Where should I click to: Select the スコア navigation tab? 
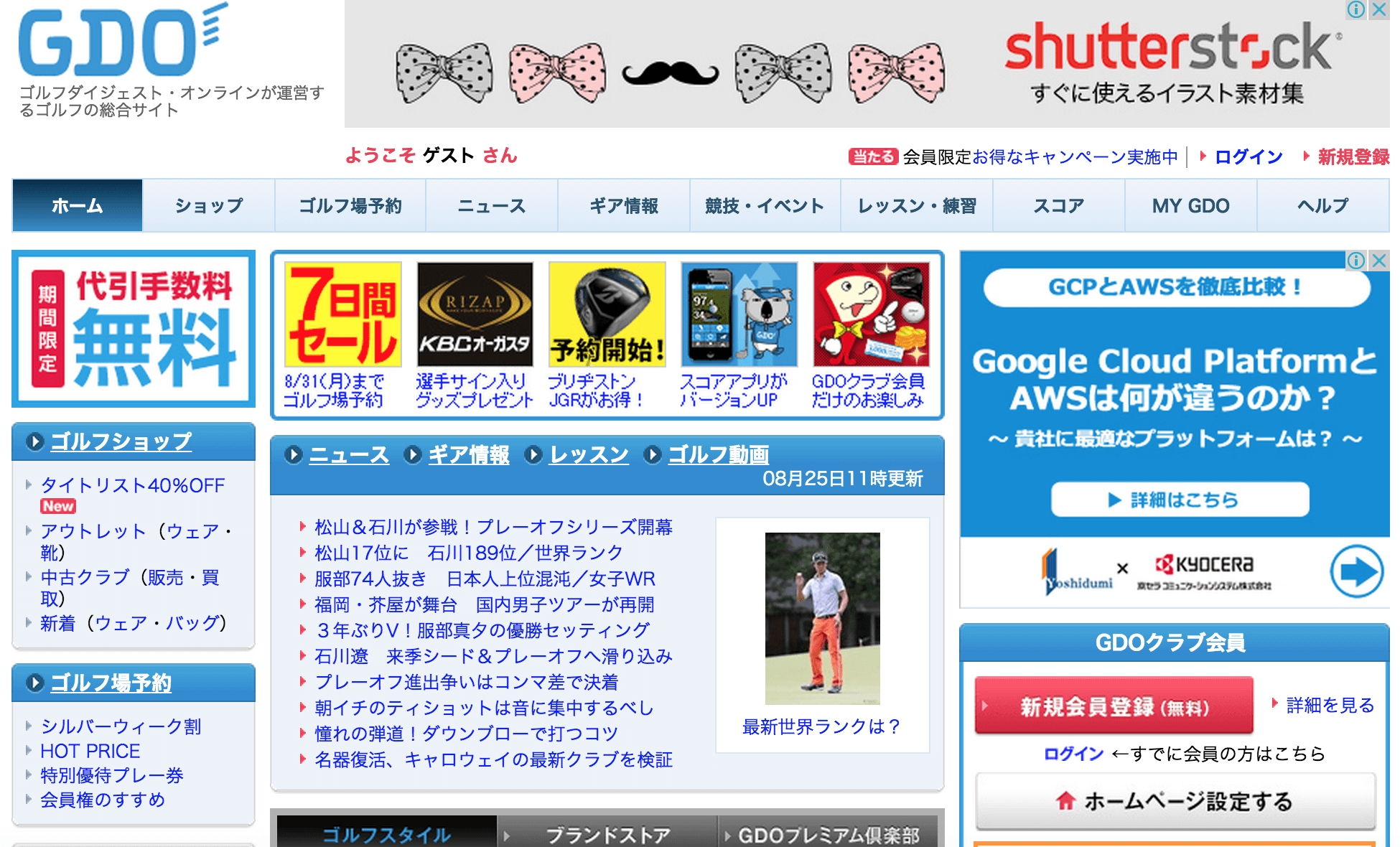coord(1058,206)
